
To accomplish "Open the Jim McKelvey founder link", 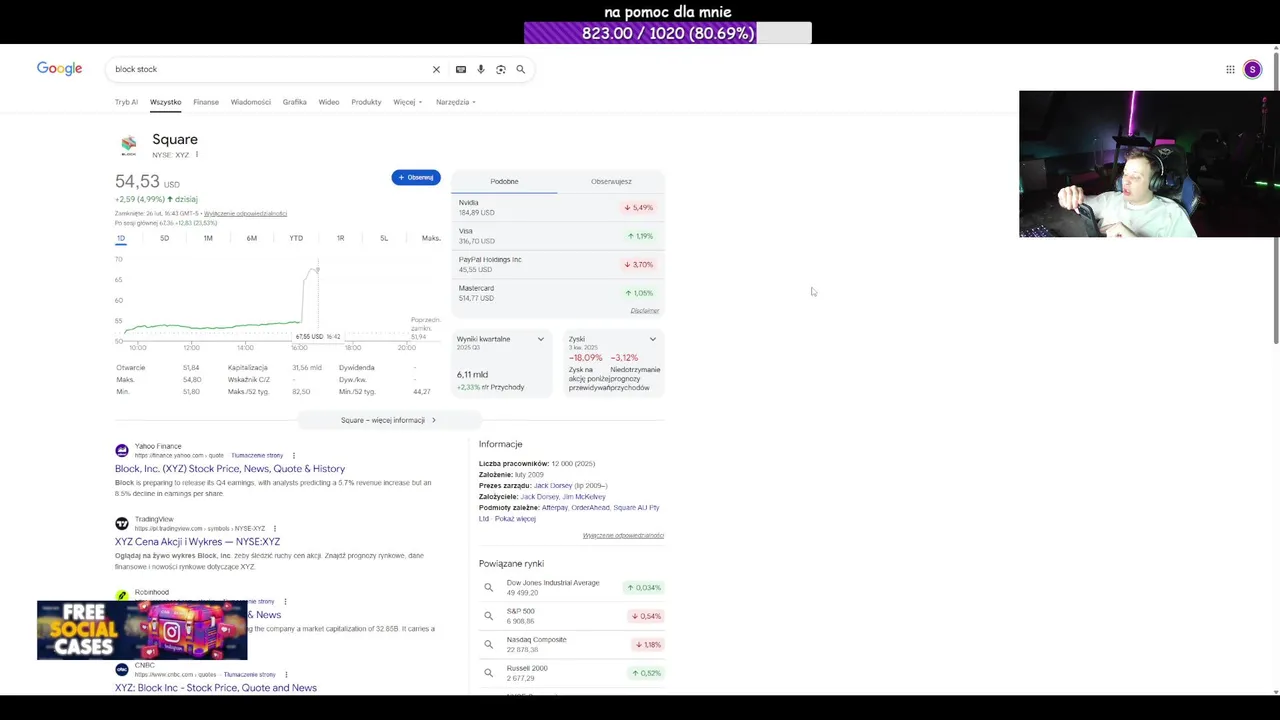I will click(x=584, y=497).
